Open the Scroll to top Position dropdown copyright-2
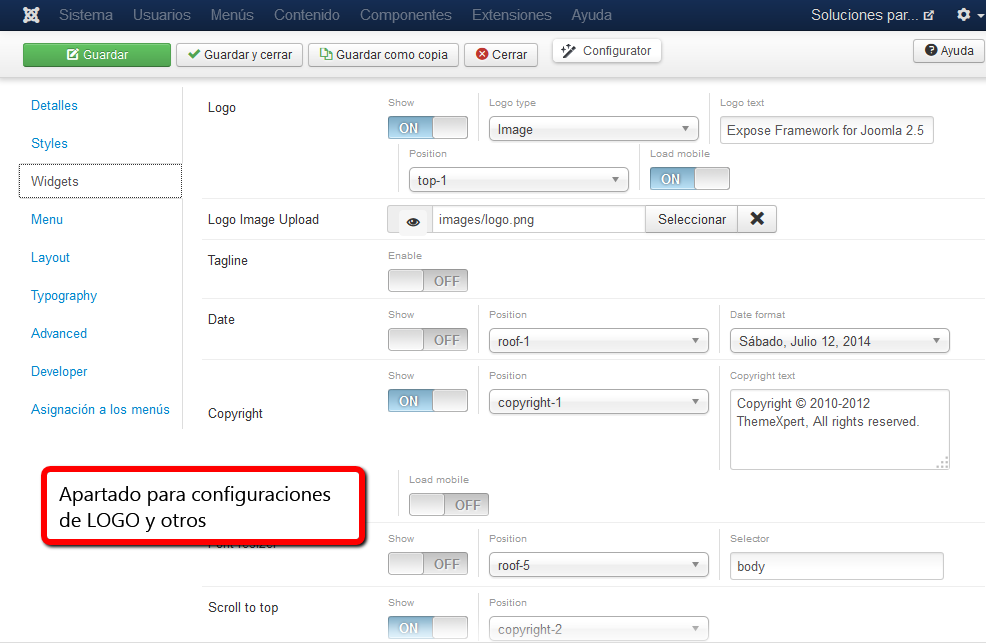The image size is (986, 643). [x=599, y=629]
